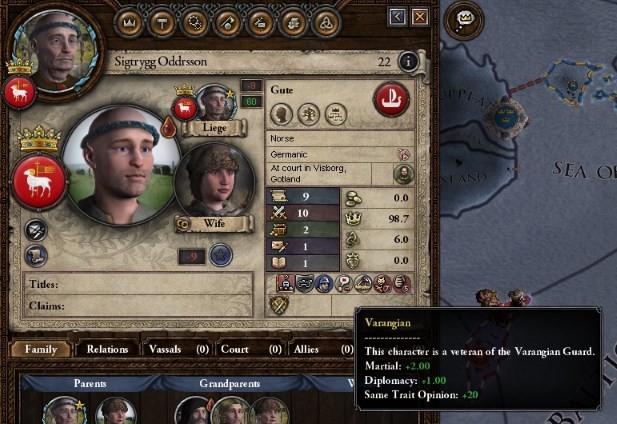Click the red Viking longship button
Image resolution: width=617 pixels, height=424 pixels.
(392, 99)
